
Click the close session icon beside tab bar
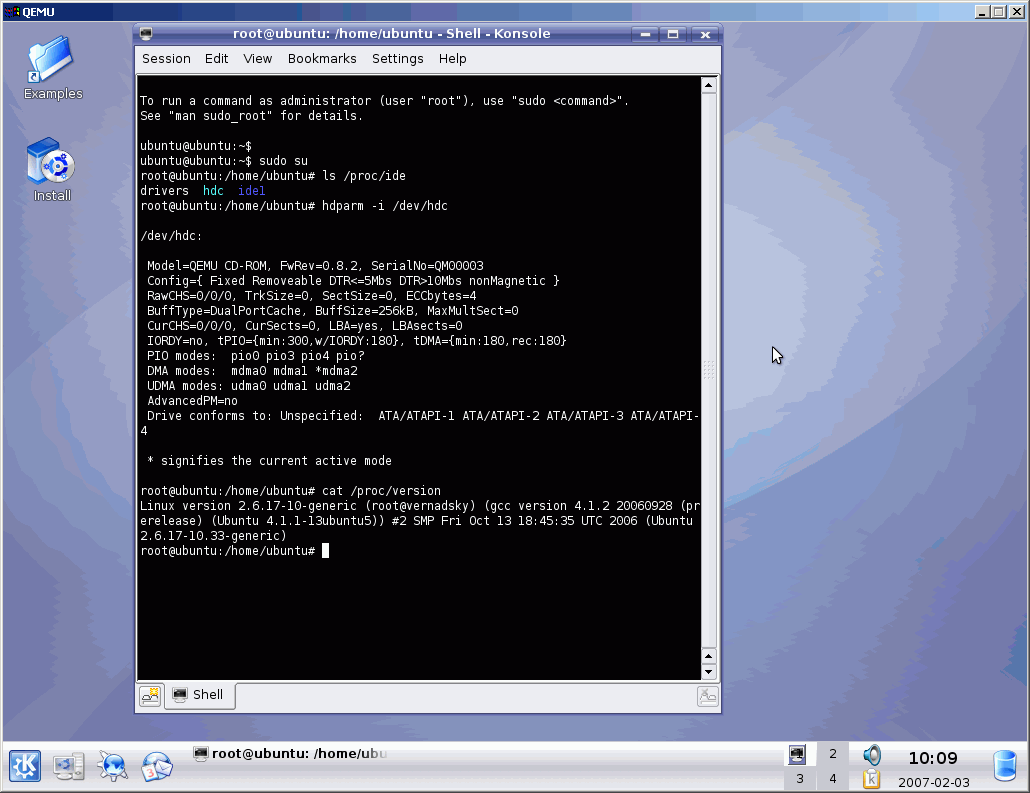click(707, 696)
